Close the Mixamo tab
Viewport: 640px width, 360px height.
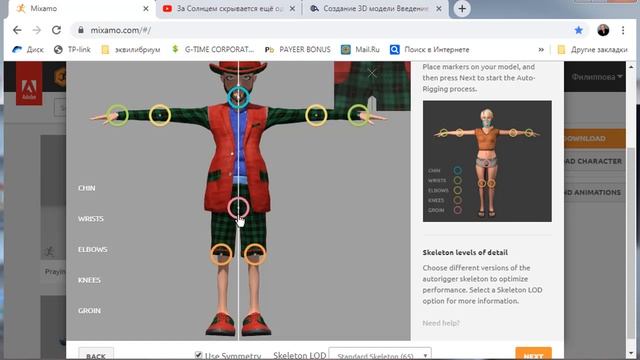click(146, 9)
